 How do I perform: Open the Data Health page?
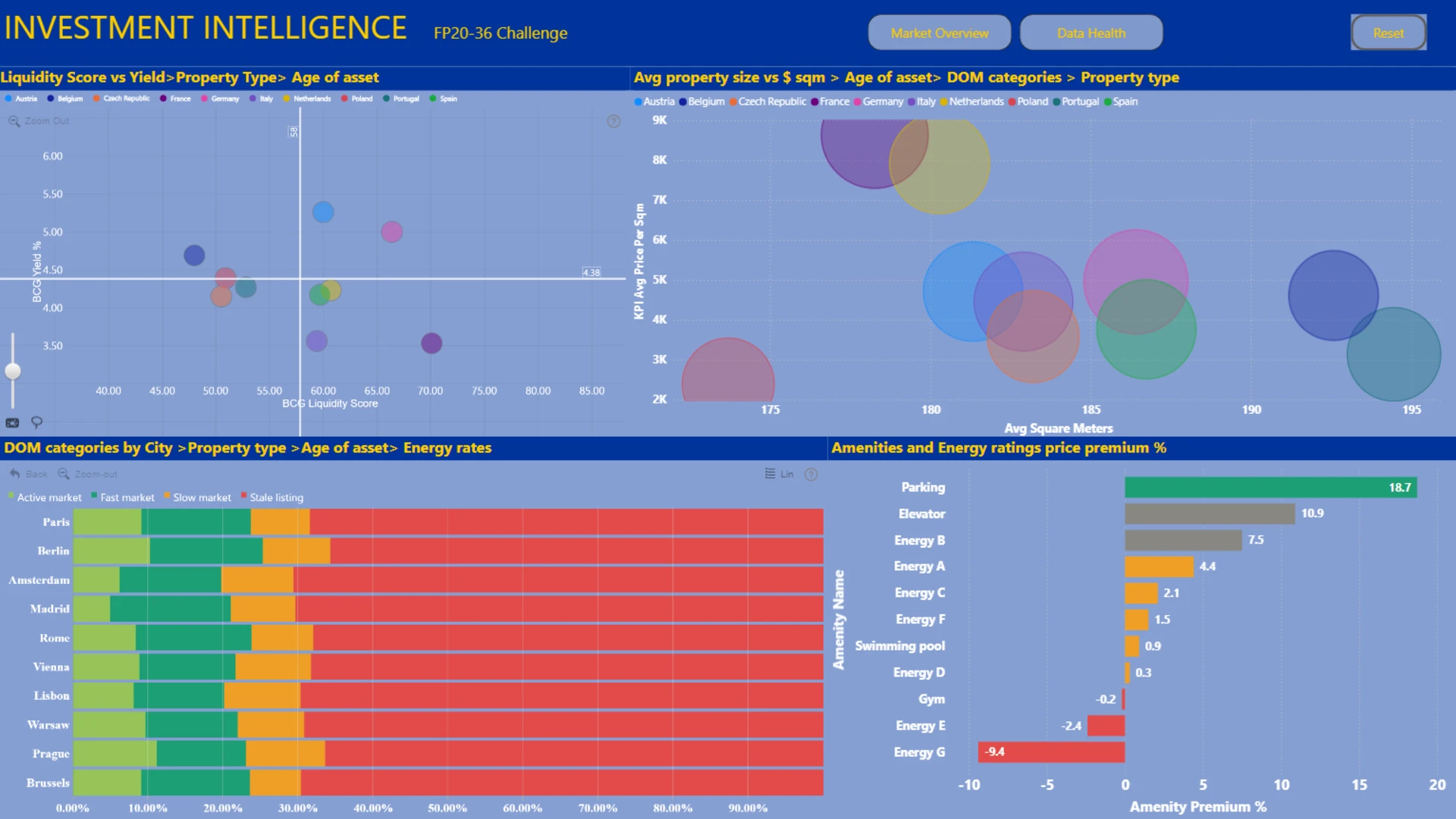1090,33
